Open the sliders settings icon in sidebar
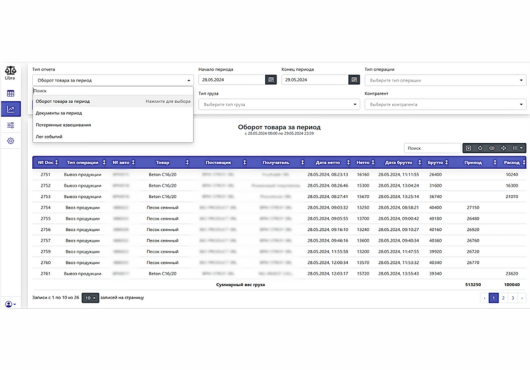This screenshot has height=370, width=530. point(10,125)
